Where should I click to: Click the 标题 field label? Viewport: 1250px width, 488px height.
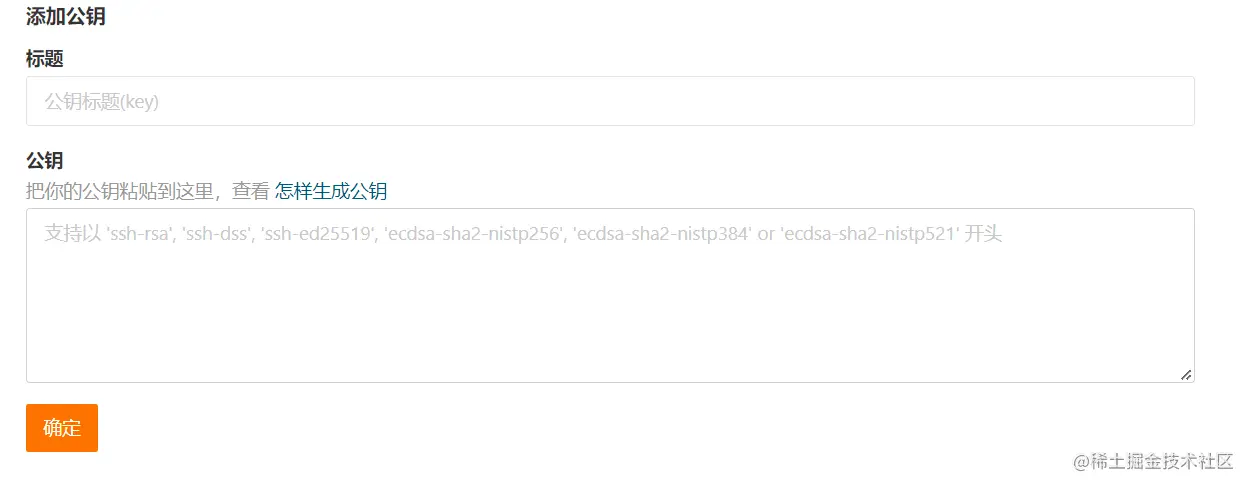(x=45, y=59)
